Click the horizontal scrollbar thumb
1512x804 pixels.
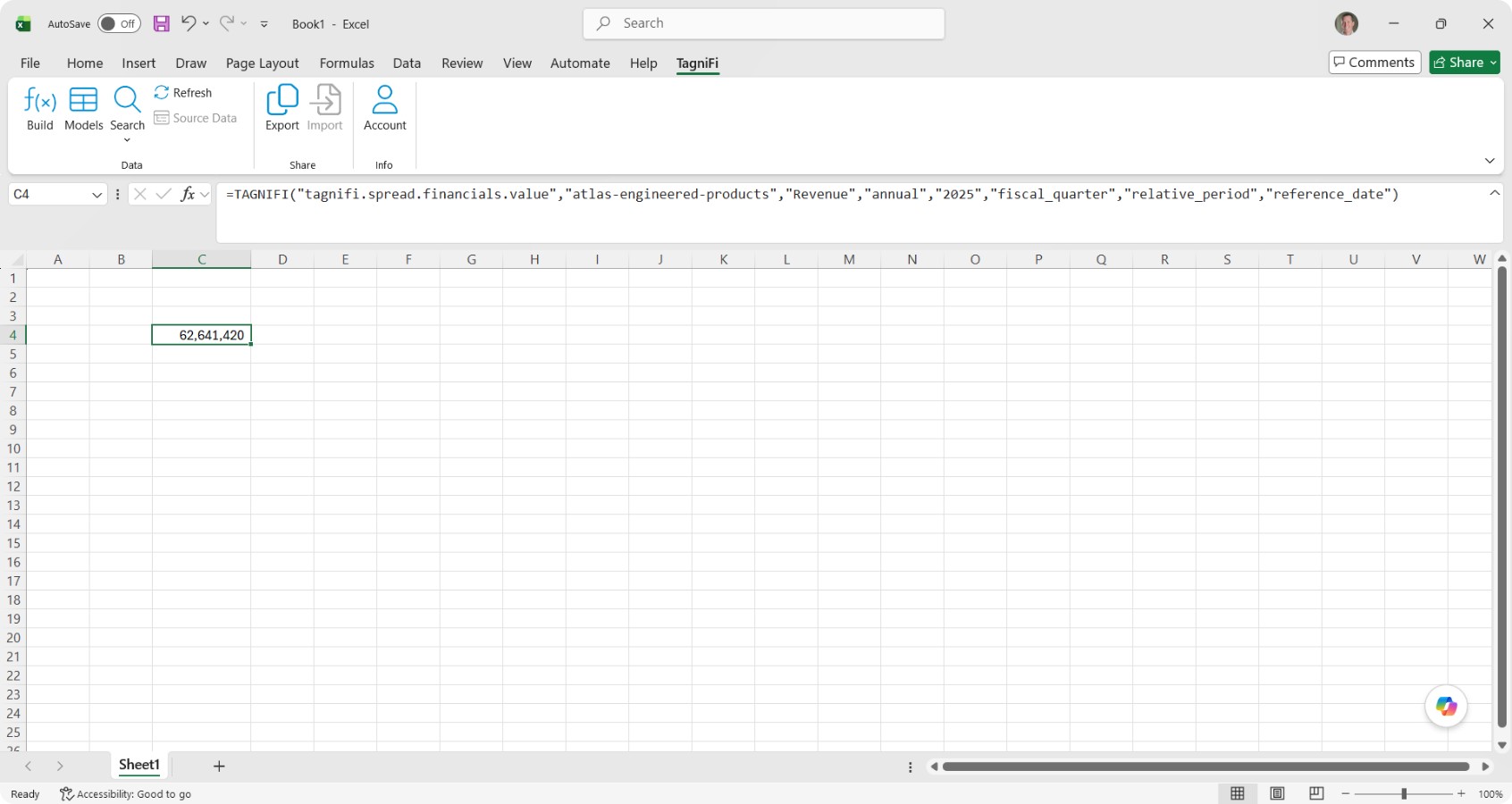pos(1205,766)
